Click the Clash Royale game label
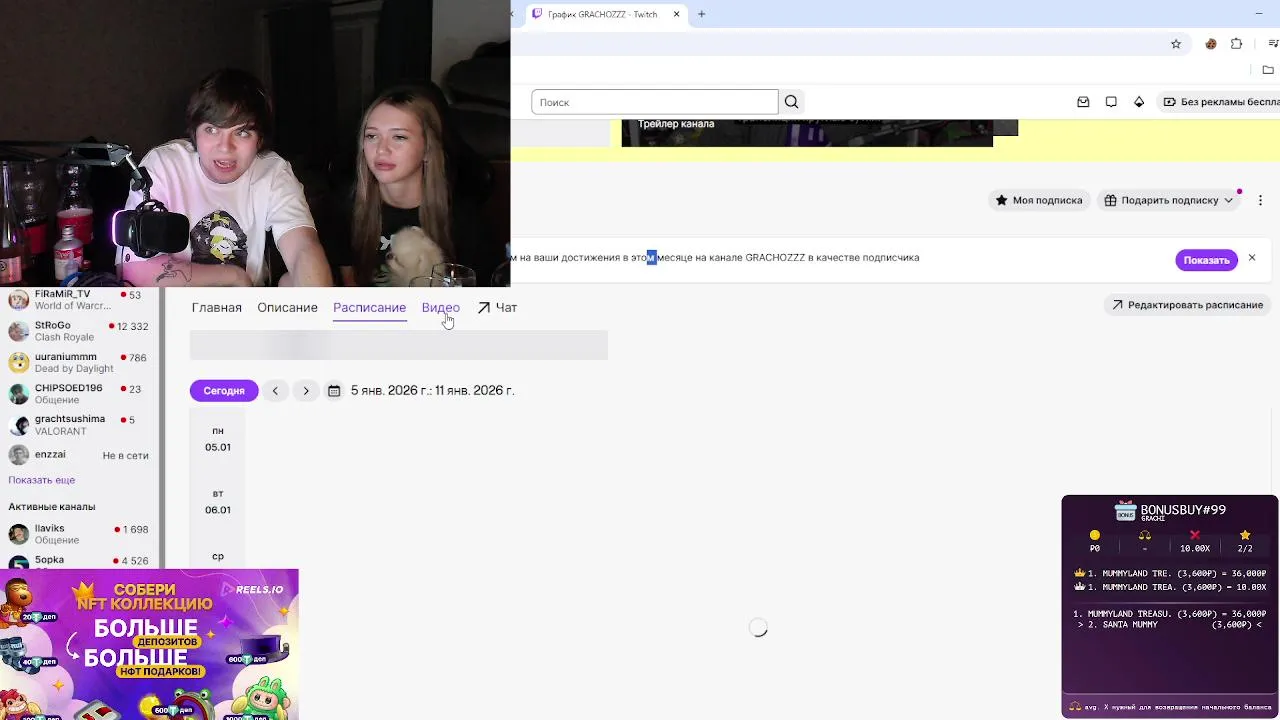 [x=64, y=337]
